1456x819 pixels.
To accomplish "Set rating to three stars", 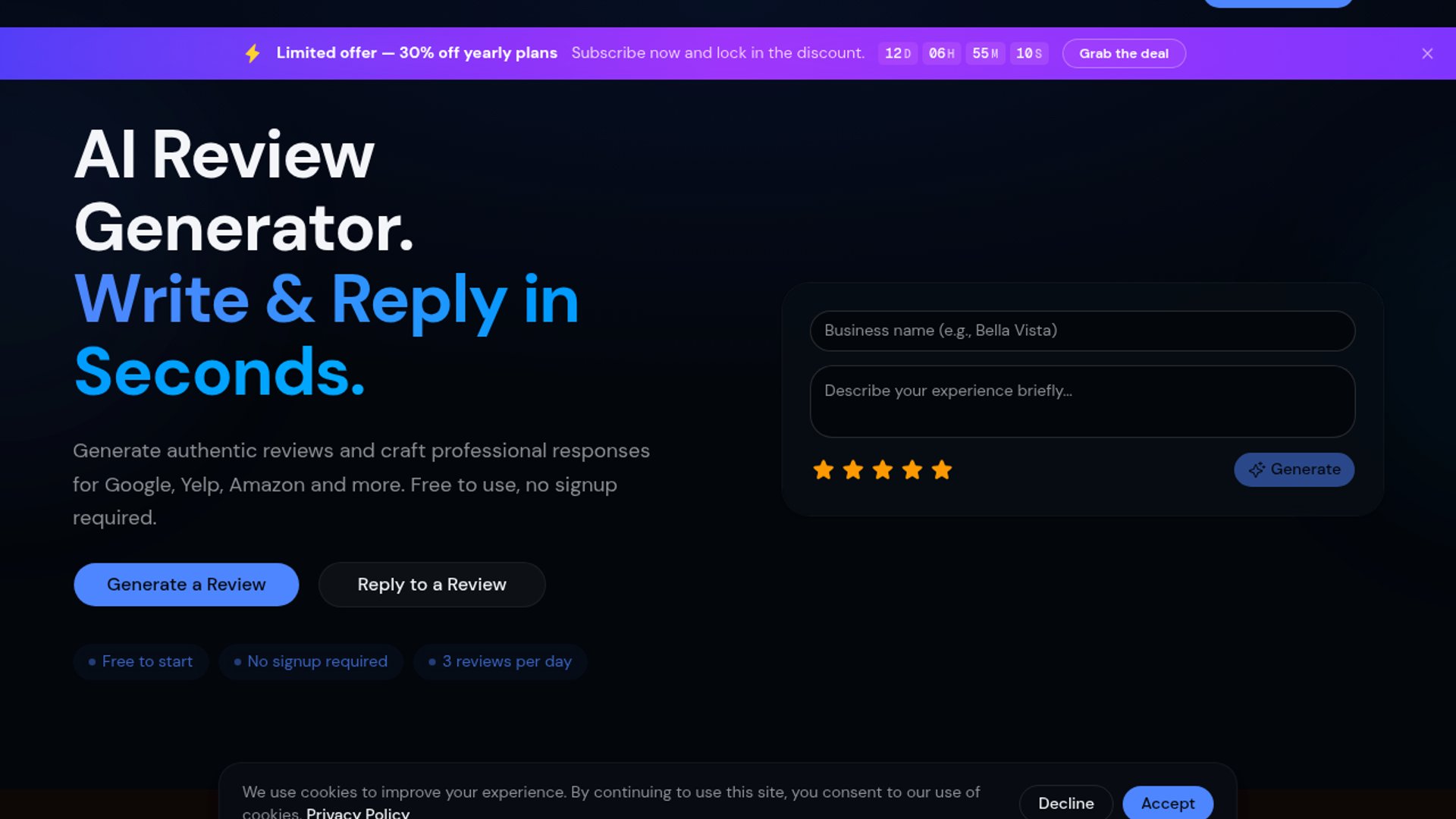I will [x=882, y=470].
